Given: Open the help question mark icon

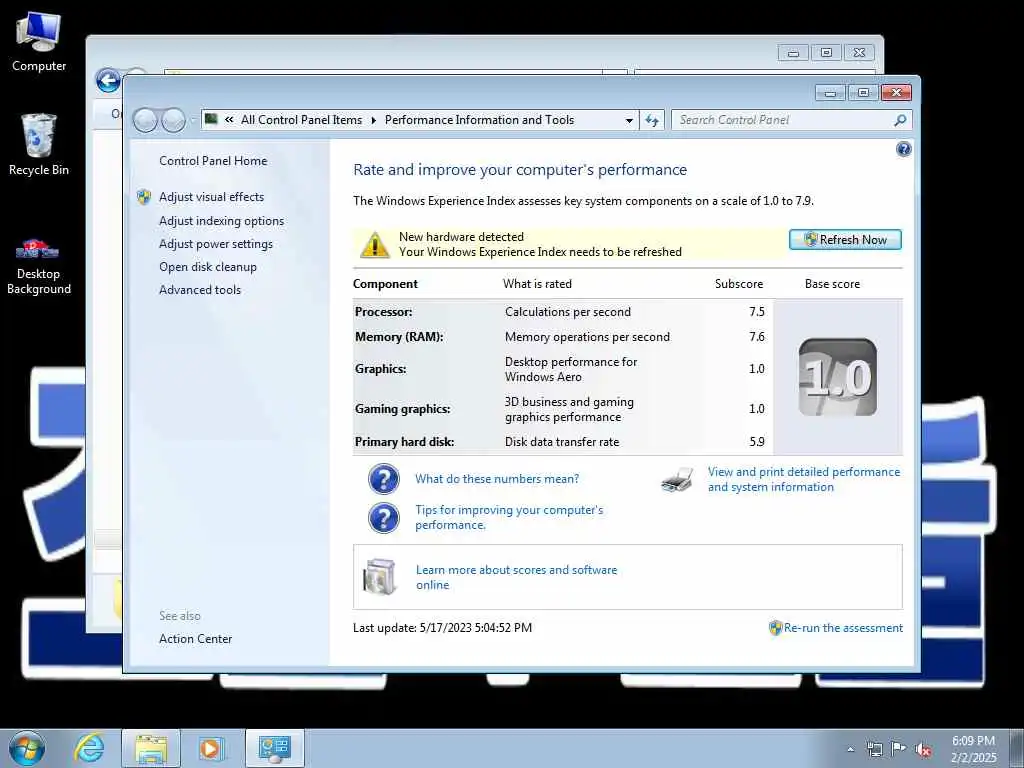Looking at the screenshot, I should click(903, 150).
